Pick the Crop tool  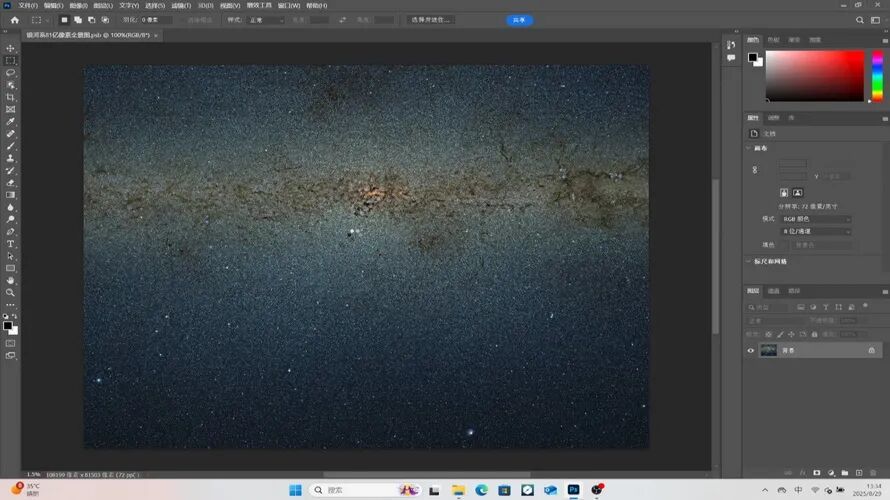11,97
